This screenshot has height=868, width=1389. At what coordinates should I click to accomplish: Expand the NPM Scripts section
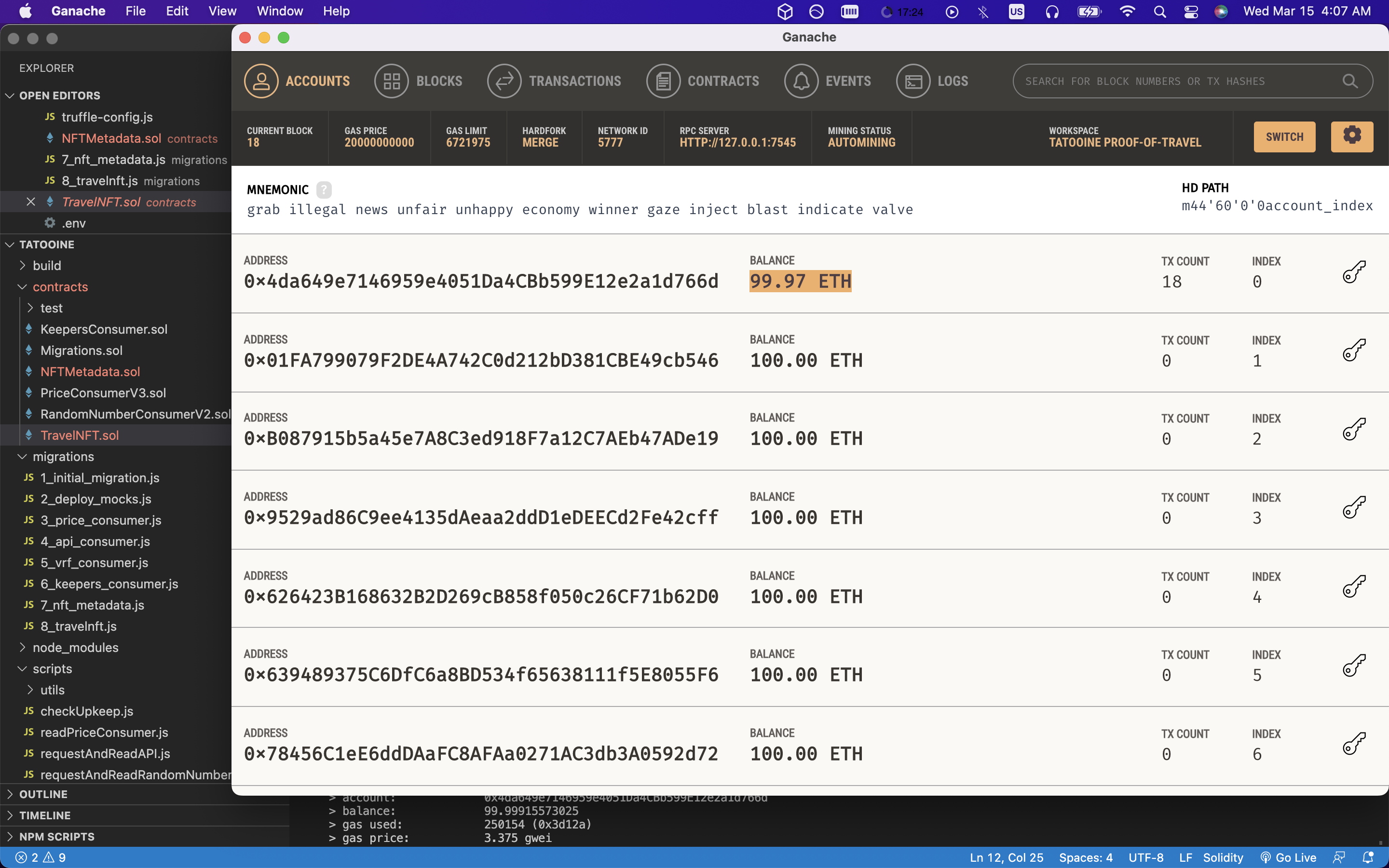(x=56, y=837)
